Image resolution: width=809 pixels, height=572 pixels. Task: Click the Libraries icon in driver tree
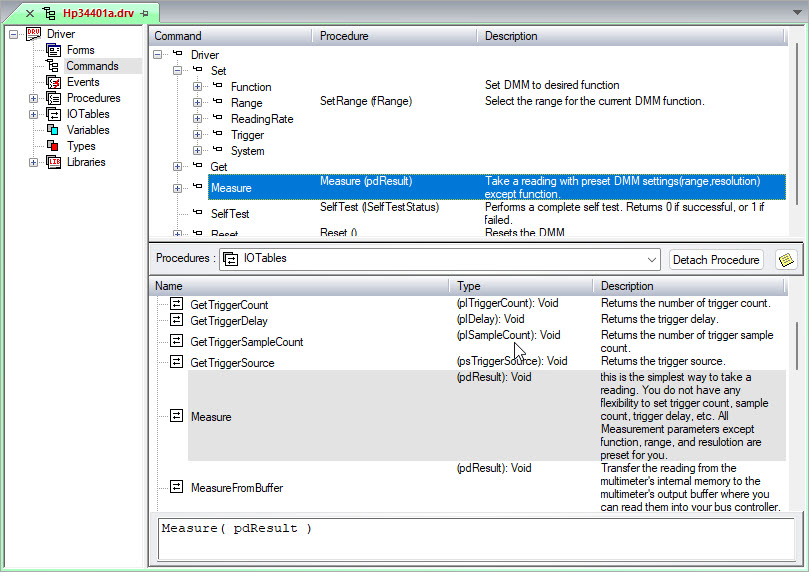click(54, 162)
